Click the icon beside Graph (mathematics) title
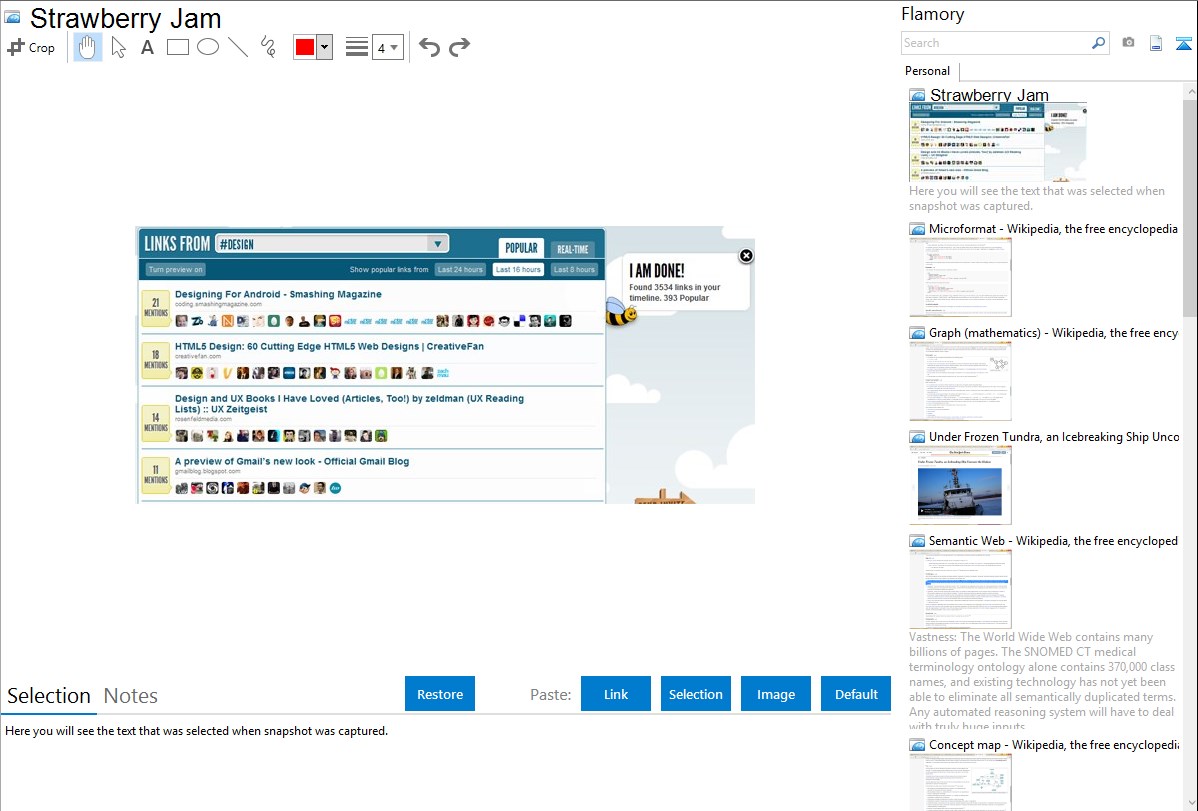Screen dimensions: 1198x811 [917, 333]
